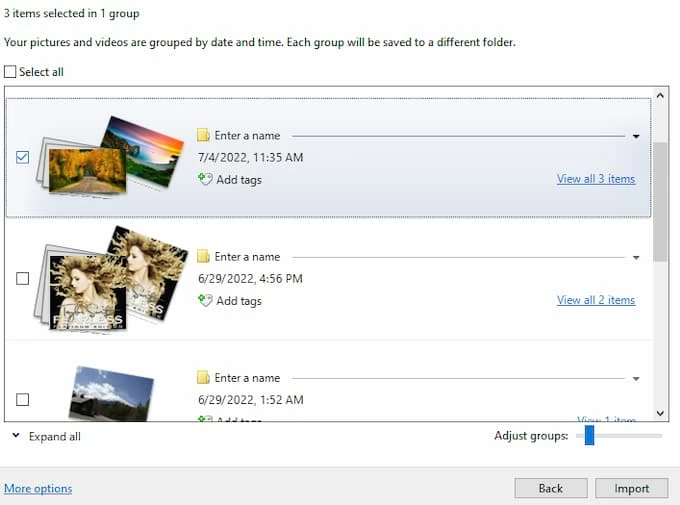Expand all groups

click(x=46, y=437)
